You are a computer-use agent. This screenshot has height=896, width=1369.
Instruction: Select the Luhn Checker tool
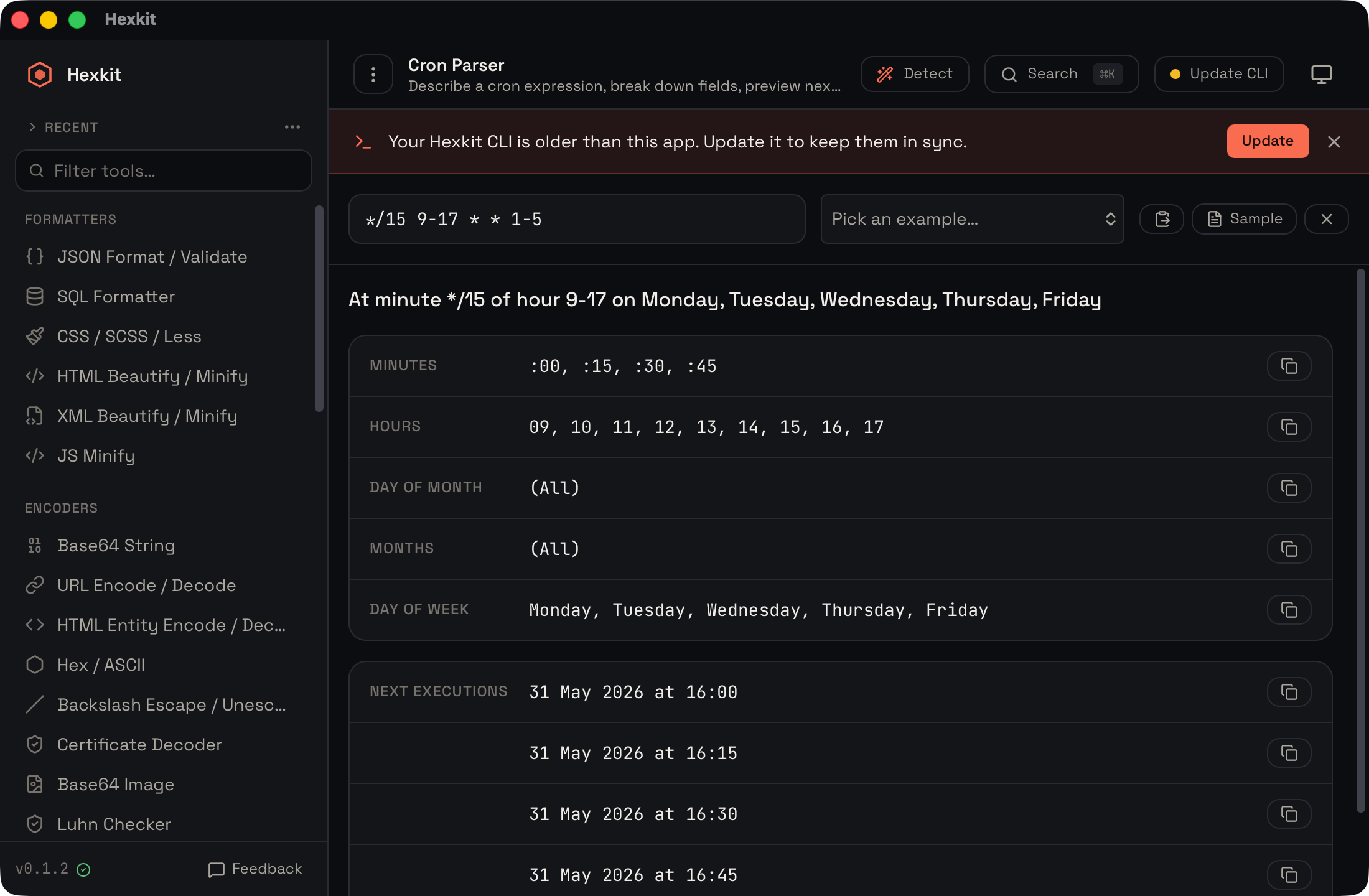click(x=164, y=824)
